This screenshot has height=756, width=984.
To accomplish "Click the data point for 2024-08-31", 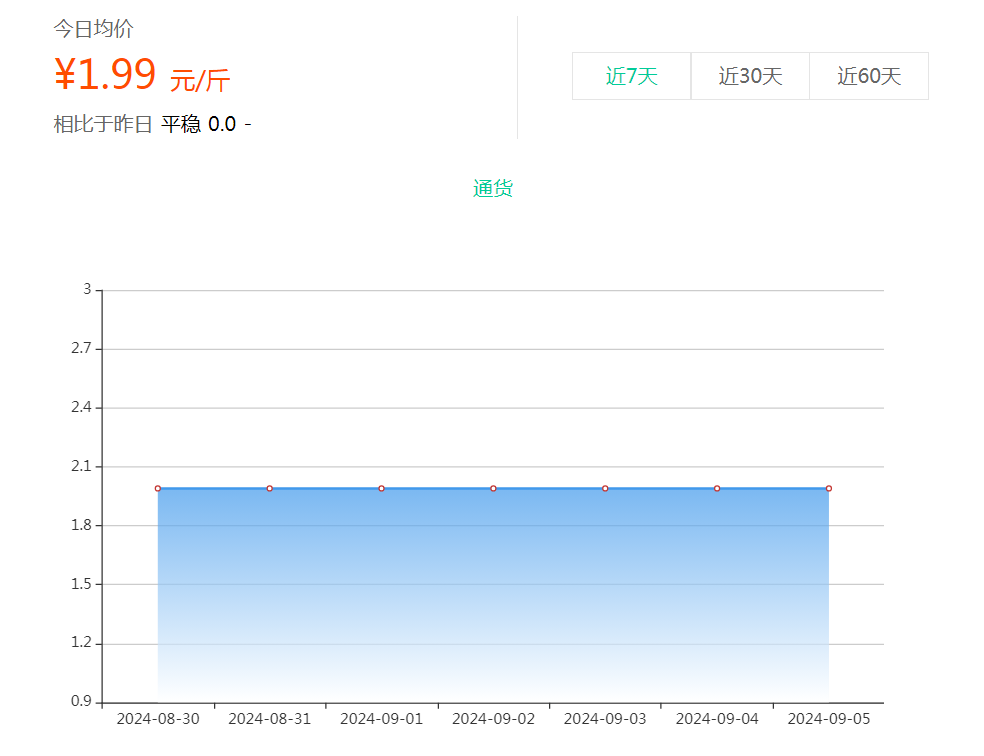I will tap(270, 488).
